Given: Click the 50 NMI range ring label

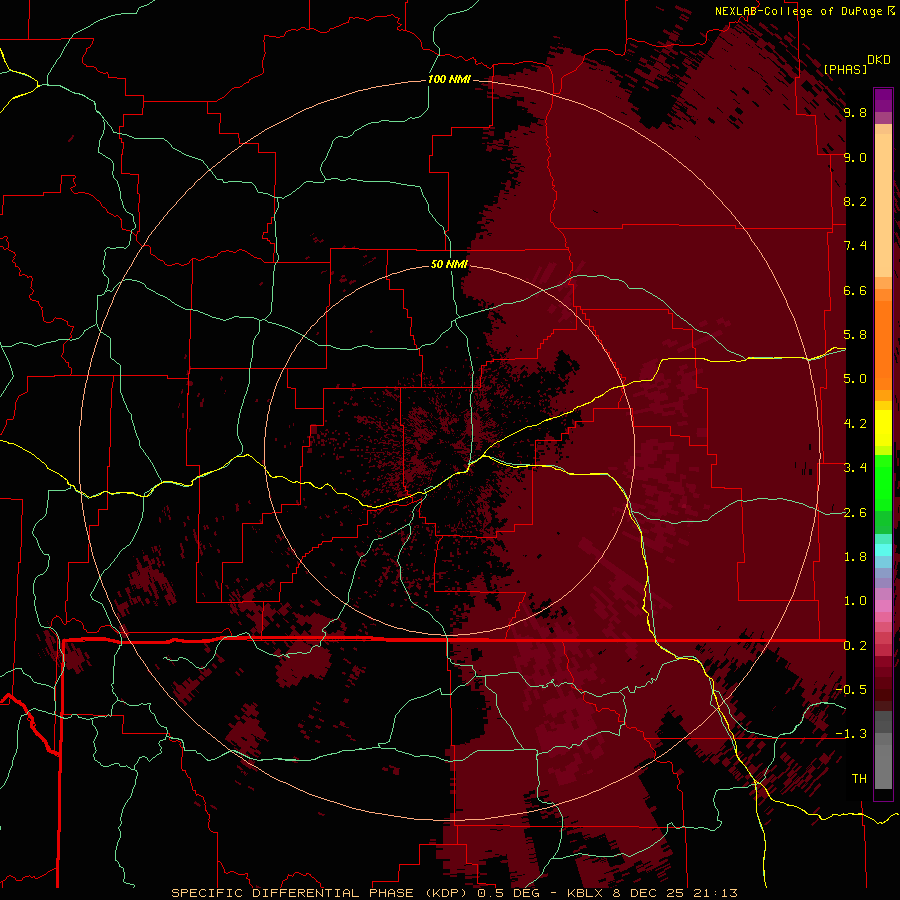Looking at the screenshot, I should click(x=449, y=264).
